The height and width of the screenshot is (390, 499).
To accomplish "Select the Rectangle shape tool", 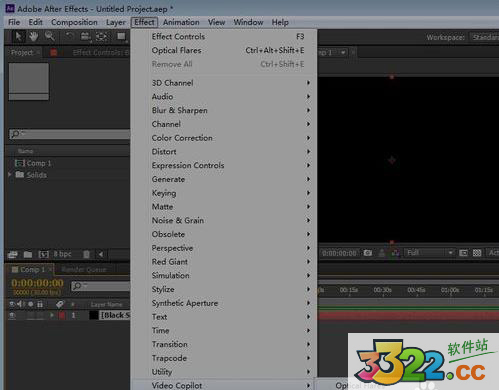I will [x=121, y=36].
